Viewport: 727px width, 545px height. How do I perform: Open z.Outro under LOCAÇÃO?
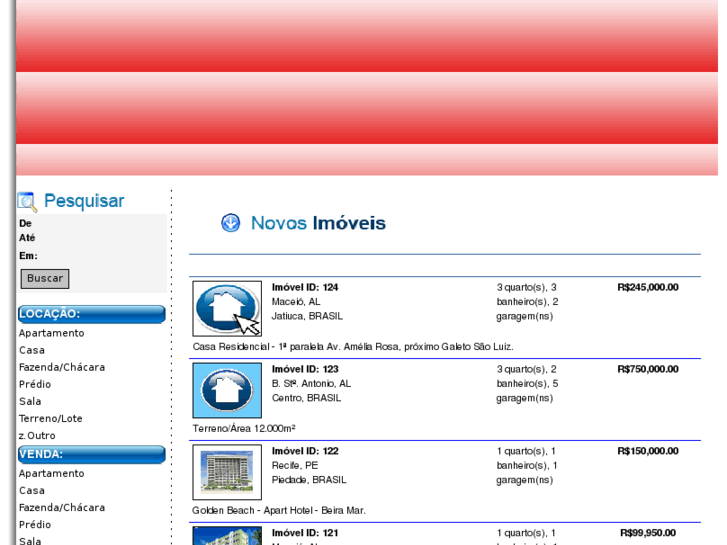coord(37,436)
